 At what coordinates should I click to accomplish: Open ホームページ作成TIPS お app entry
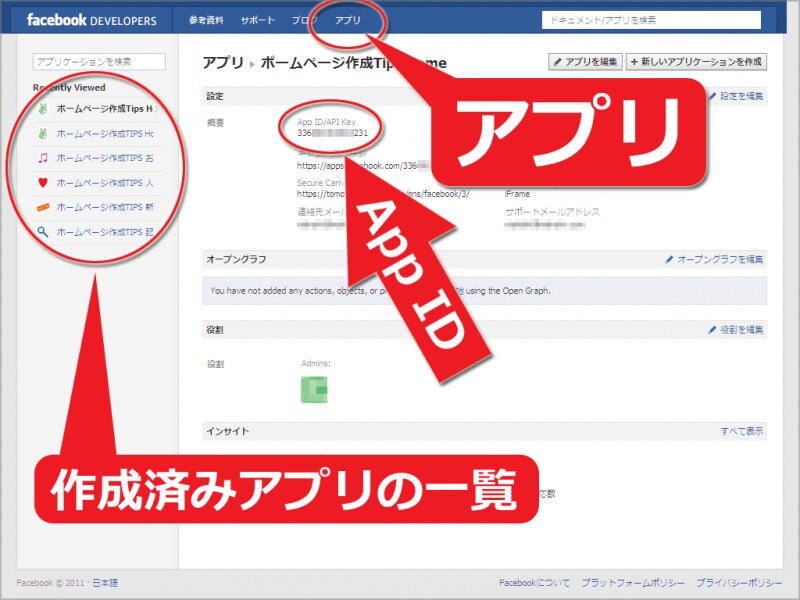pyautogui.click(x=105, y=158)
